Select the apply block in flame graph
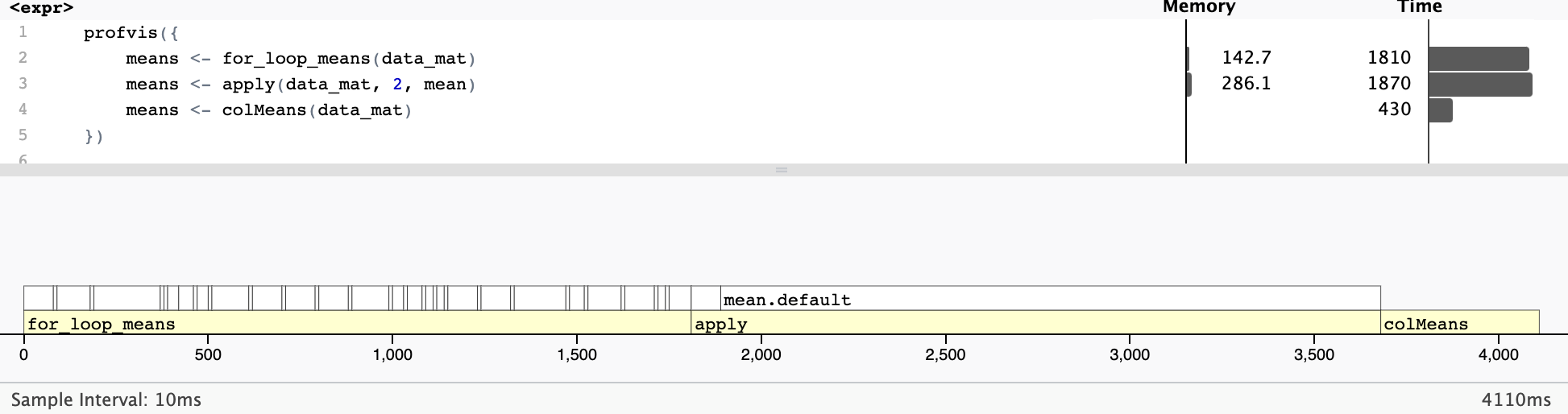Screen dimensions: 1568x414 pyautogui.click(x=1035, y=323)
